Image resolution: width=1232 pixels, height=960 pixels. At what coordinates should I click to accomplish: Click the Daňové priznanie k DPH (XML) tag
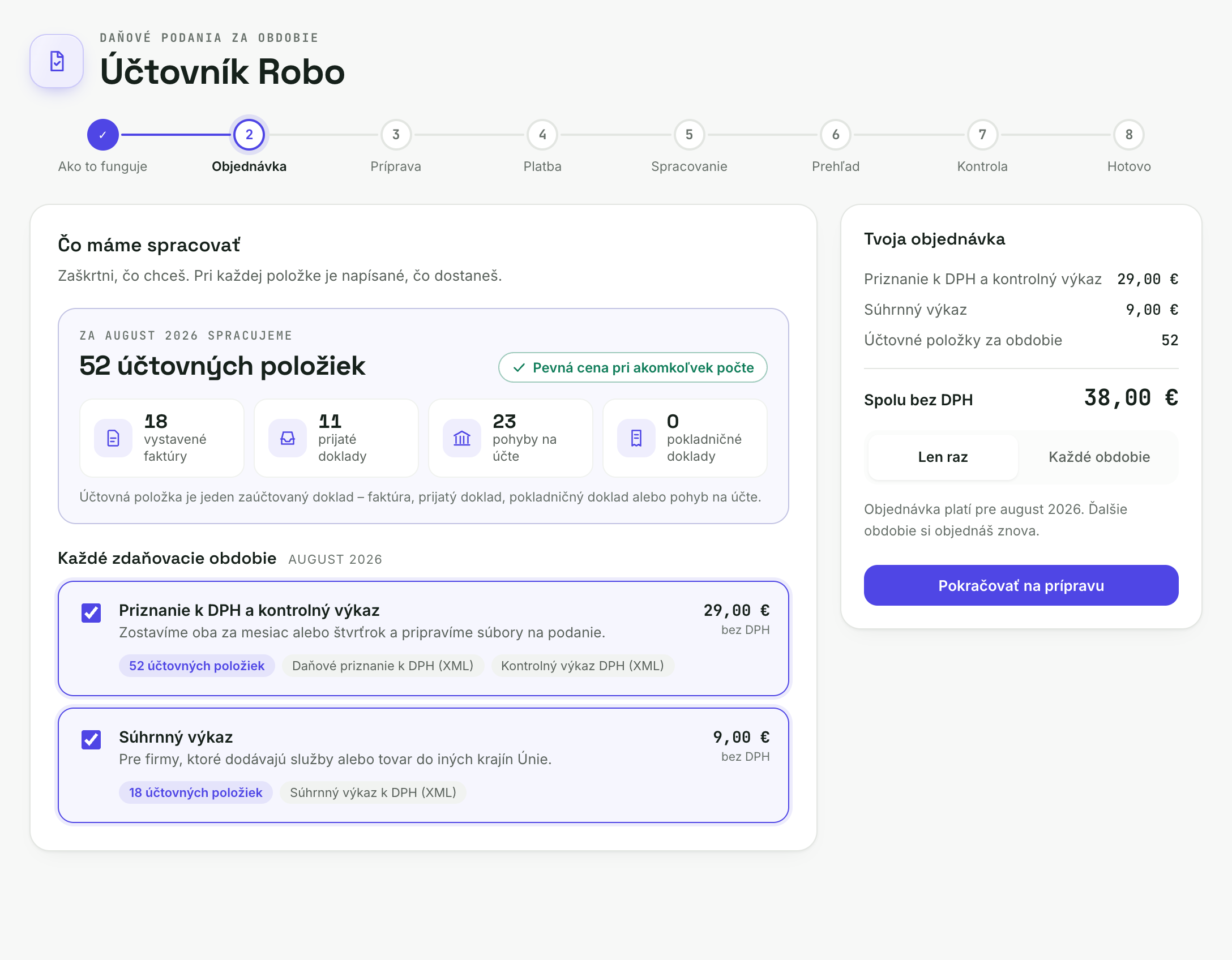click(383, 666)
